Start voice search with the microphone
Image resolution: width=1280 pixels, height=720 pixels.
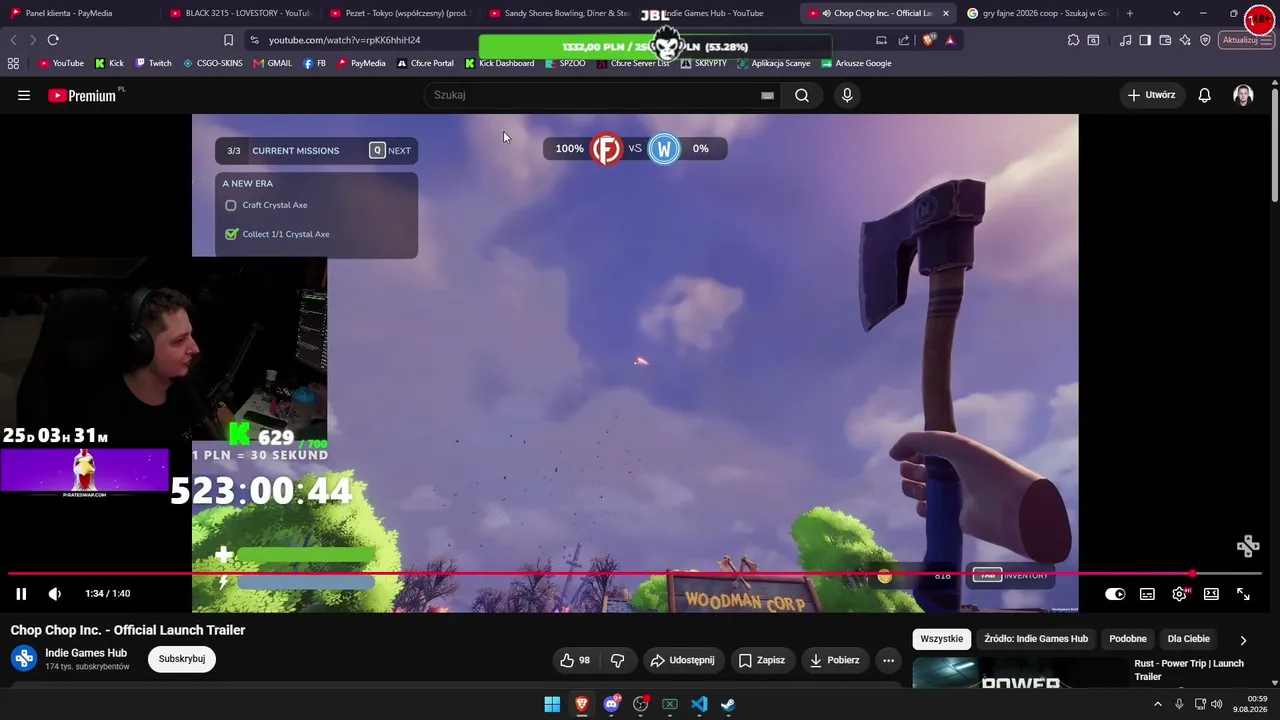coord(847,95)
